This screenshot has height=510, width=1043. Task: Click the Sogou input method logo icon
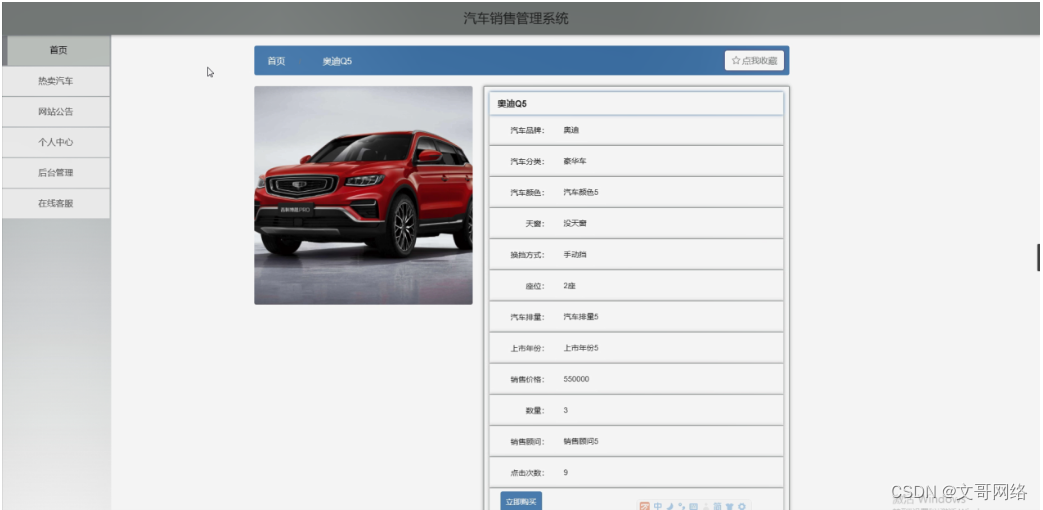645,507
